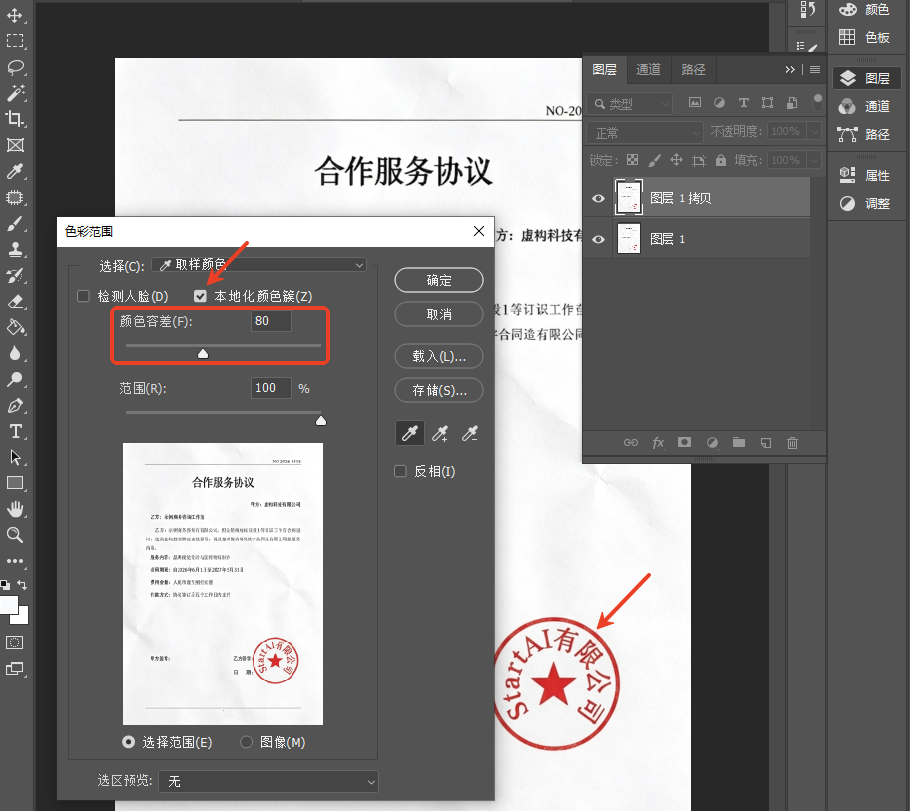
Task: Click the Create new layer icon
Action: coord(766,443)
